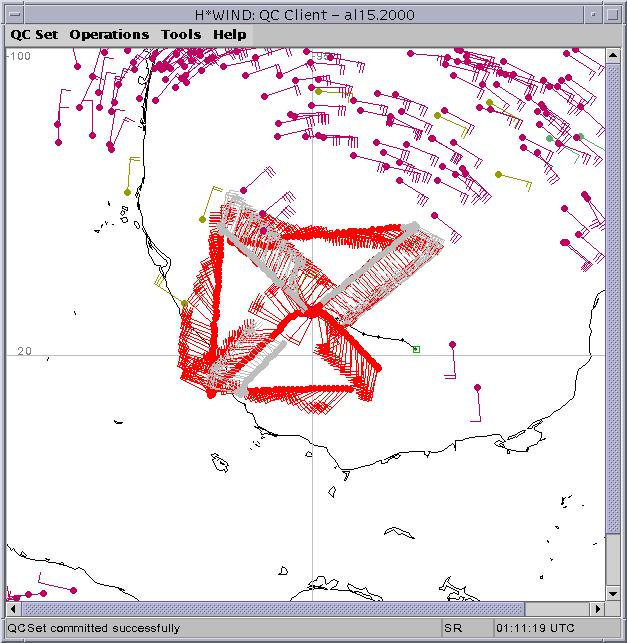Click the UTC time display

536,628
